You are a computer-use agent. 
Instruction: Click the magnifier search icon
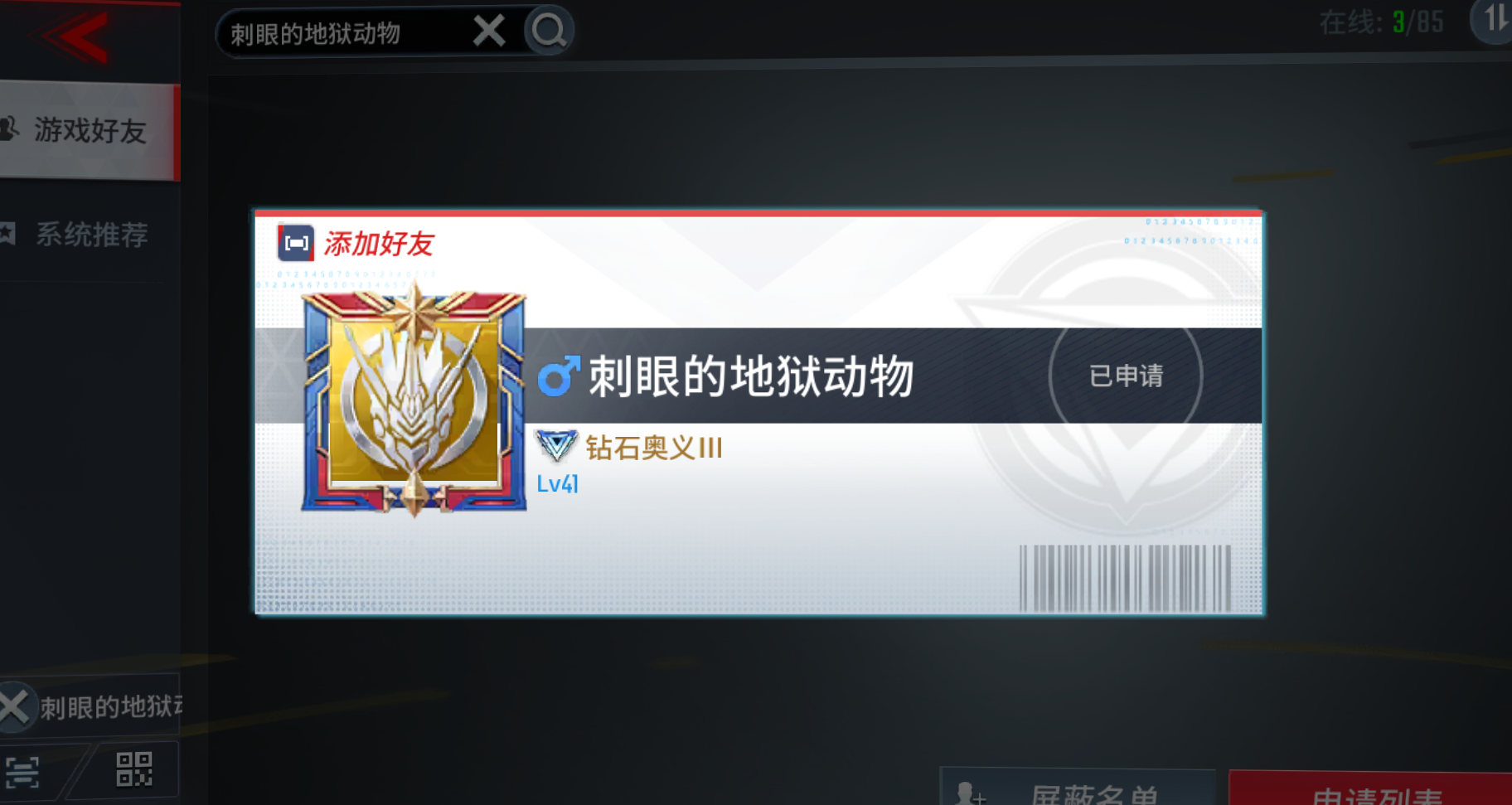tap(549, 32)
